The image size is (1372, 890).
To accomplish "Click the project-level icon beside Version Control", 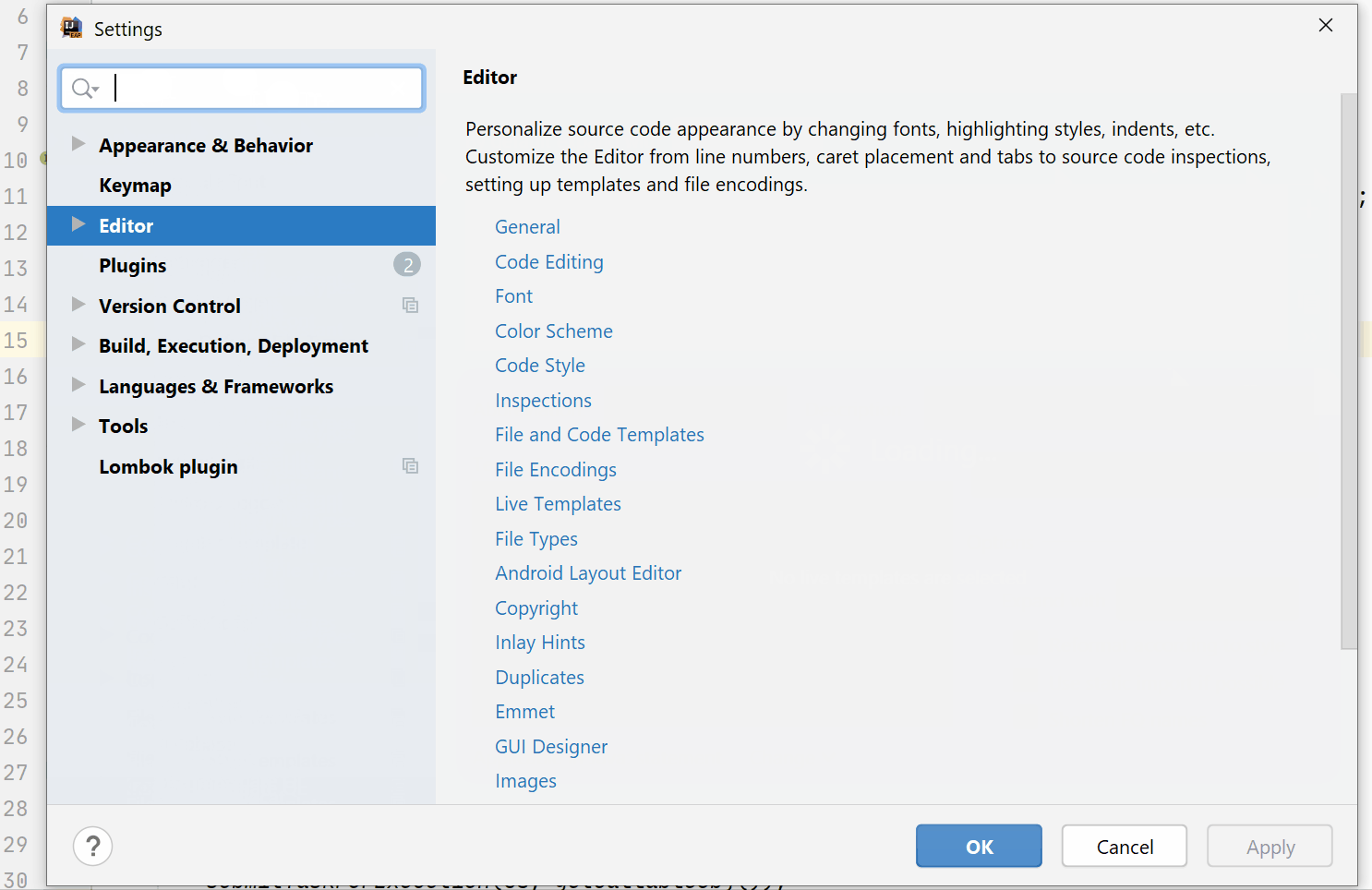I will 411,306.
